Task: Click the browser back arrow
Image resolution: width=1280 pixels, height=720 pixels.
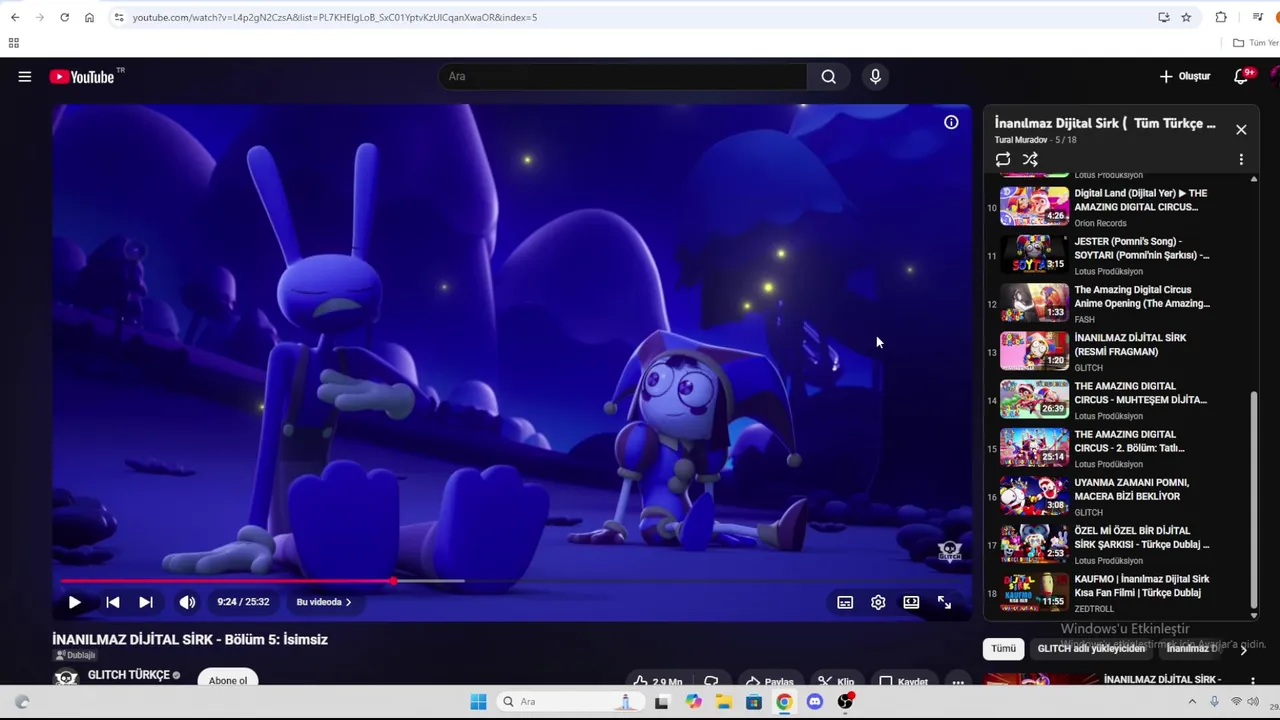Action: pos(15,17)
